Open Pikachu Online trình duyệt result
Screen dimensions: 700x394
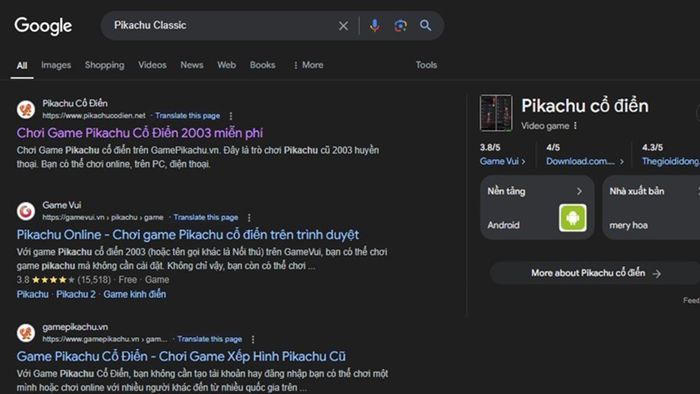coord(188,235)
